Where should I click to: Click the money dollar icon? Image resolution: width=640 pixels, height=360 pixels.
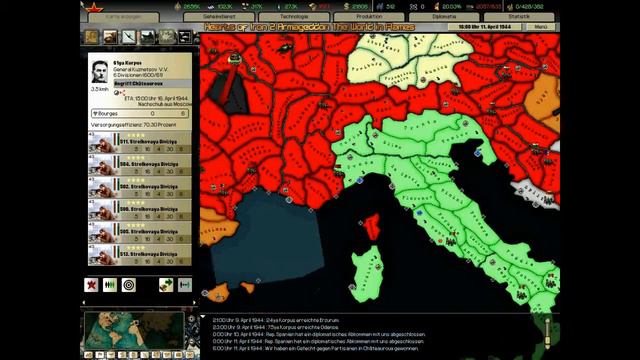347,7
